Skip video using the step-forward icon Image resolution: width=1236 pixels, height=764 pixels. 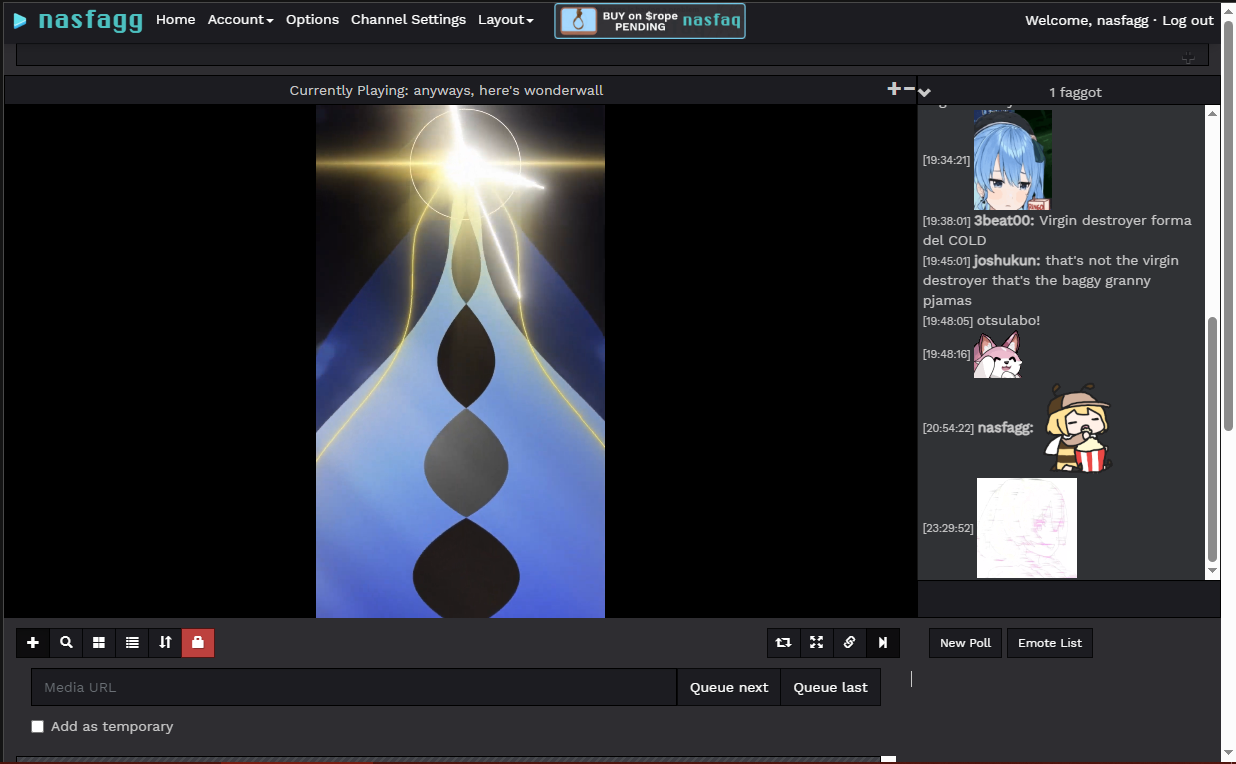point(882,643)
